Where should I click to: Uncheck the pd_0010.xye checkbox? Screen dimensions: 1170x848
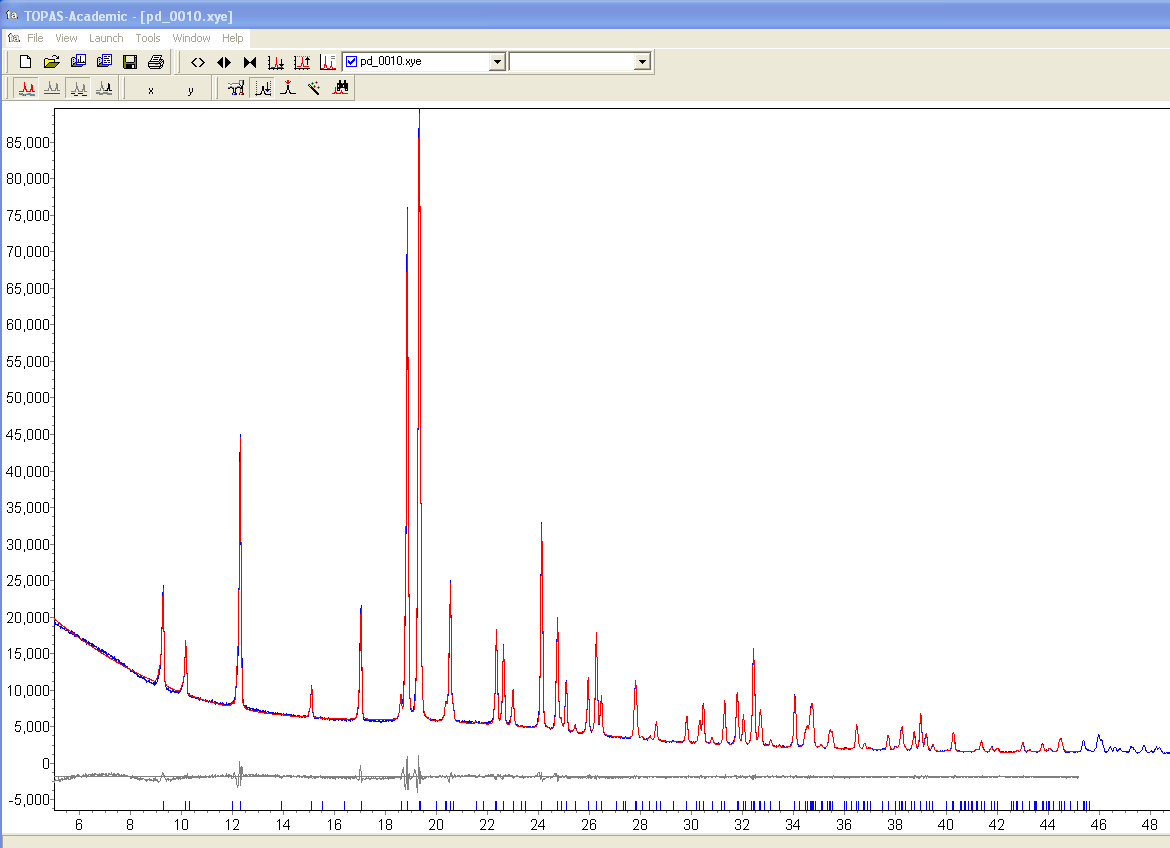point(351,61)
